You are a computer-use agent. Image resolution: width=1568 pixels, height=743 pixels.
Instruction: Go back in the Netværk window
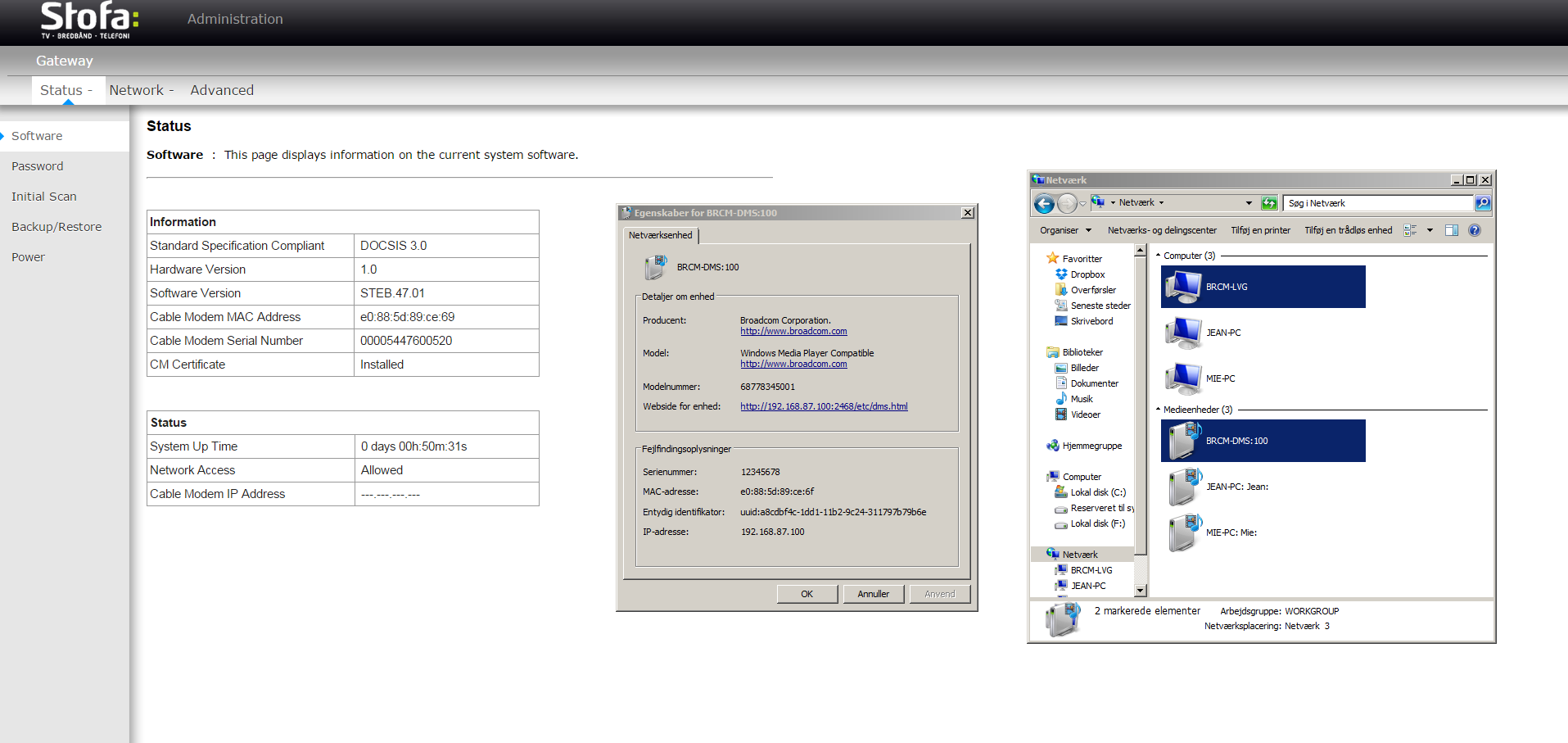1043,203
